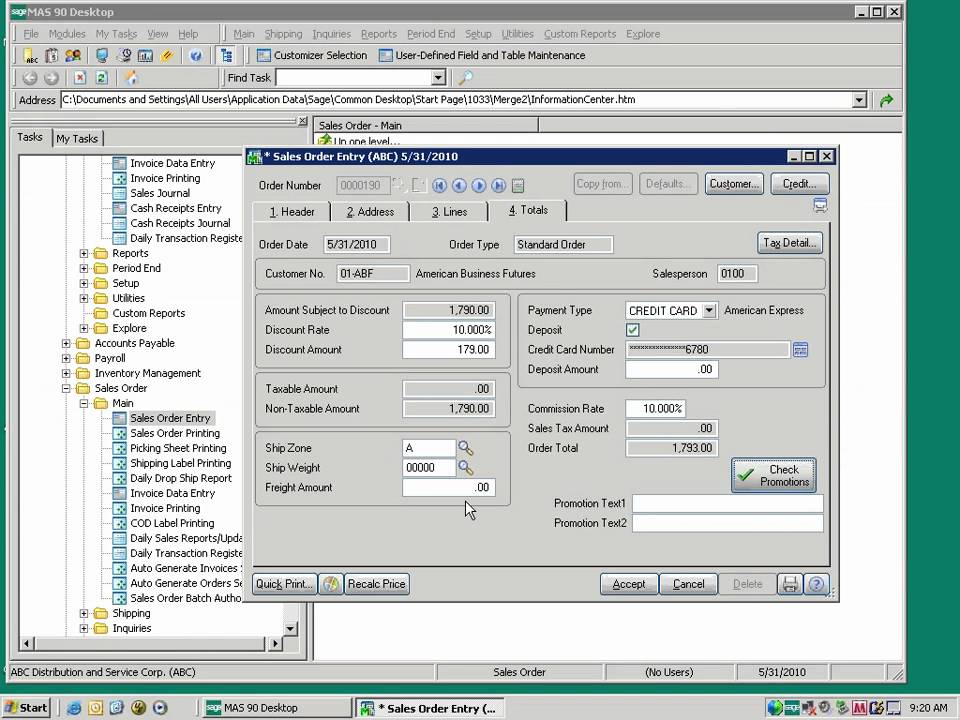Click the Freight Amount field
Image resolution: width=960 pixels, height=720 pixels.
point(448,487)
